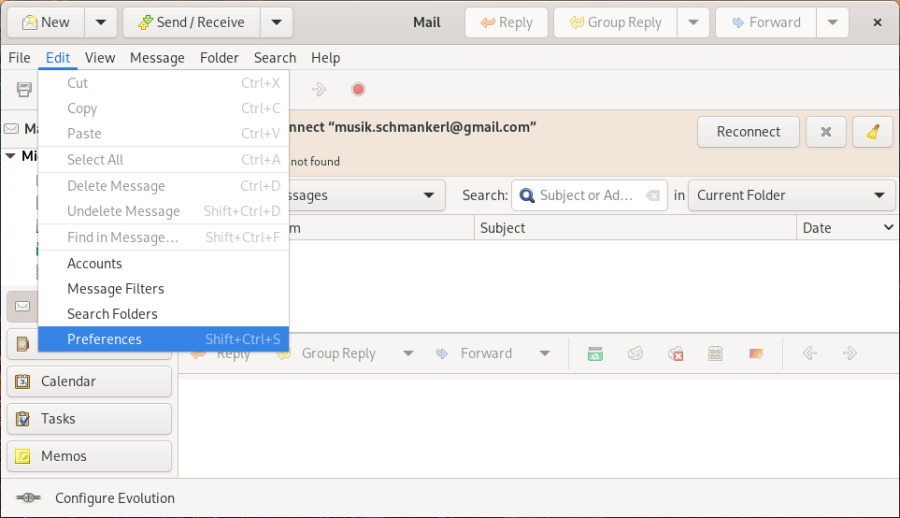
Task: Click the Calendar icon in the sidebar
Action: (23, 381)
